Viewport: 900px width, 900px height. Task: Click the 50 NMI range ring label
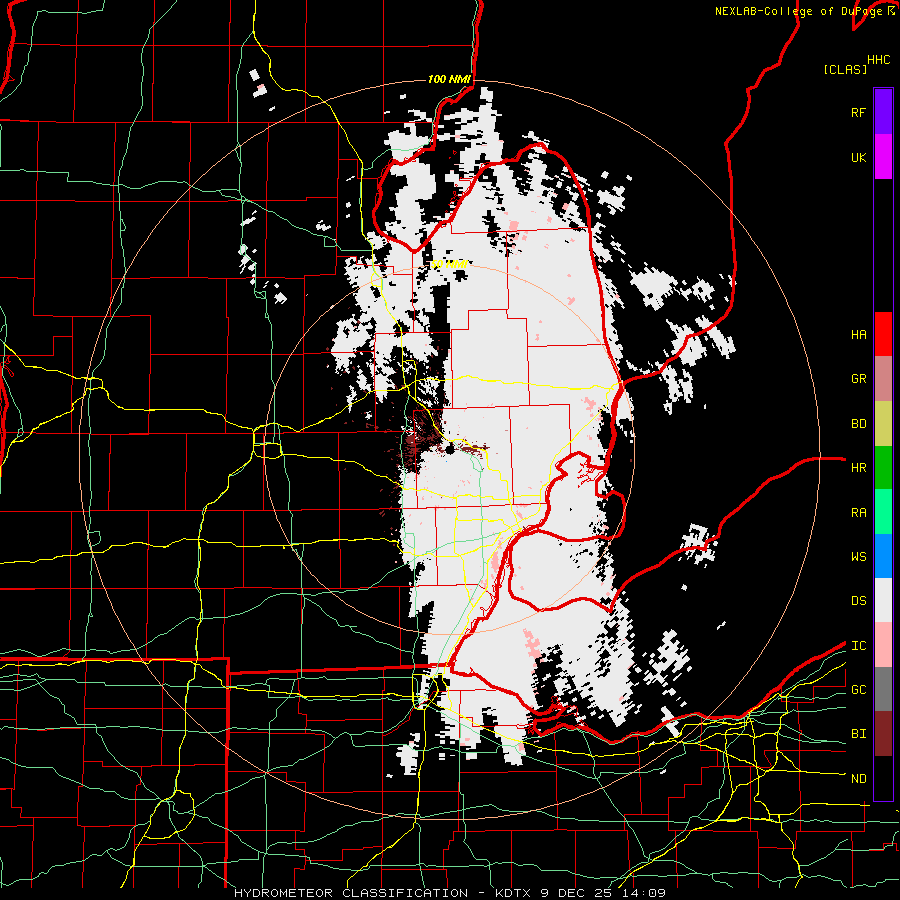(449, 265)
